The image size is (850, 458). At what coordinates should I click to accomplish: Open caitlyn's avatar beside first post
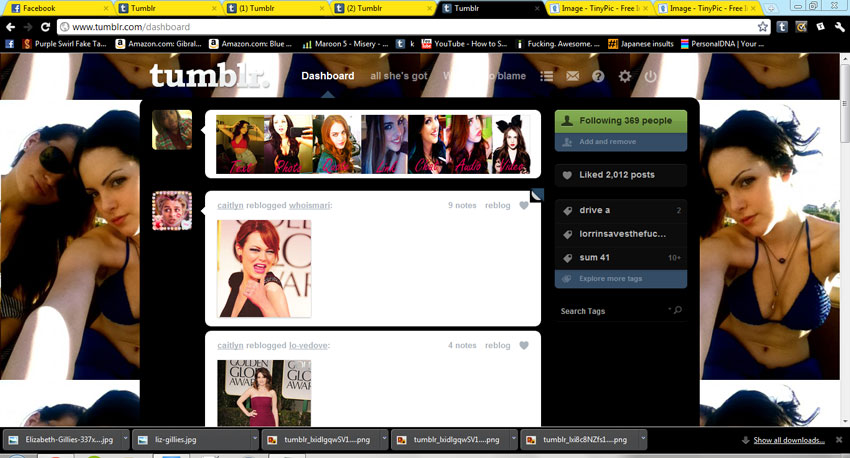pyautogui.click(x=172, y=210)
